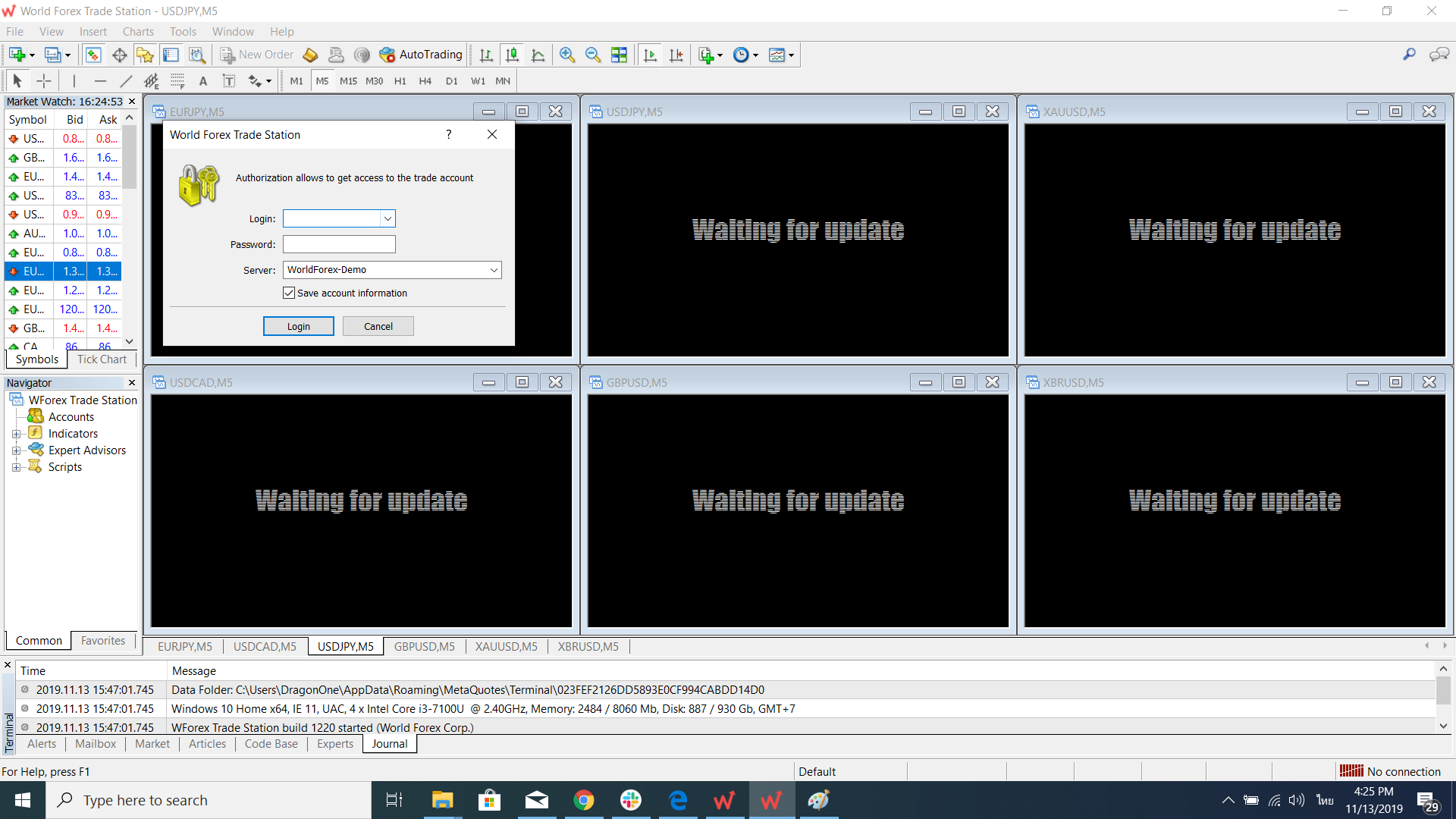The image size is (1456, 819).
Task: Open the Data Window crosshair icon
Action: 119,55
